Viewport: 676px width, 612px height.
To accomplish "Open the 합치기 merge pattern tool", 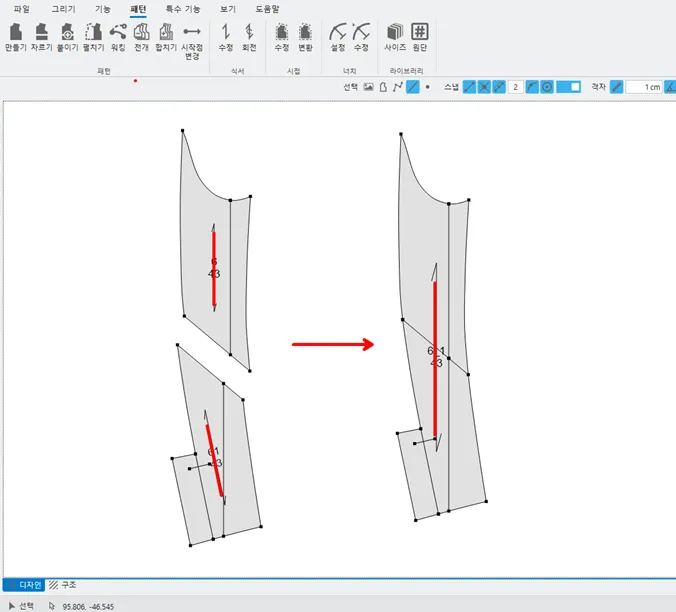I will pyautogui.click(x=166, y=37).
